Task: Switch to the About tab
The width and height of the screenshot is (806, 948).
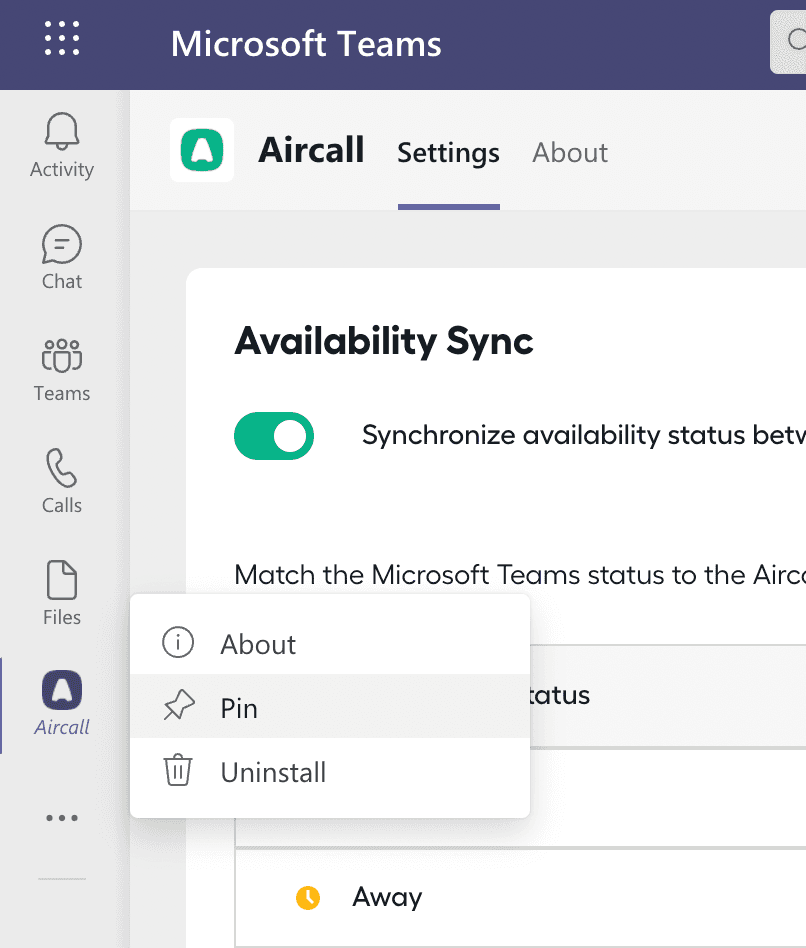Action: (570, 153)
